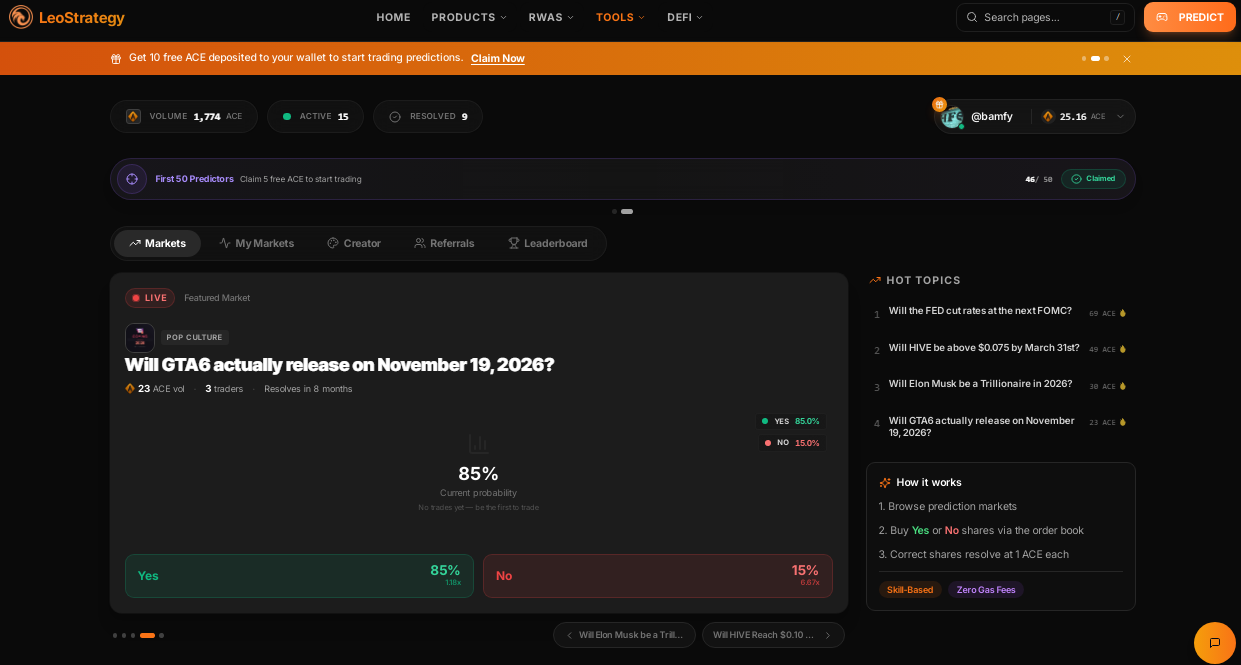1241x665 pixels.
Task: Click the Claimed status button
Action: [1093, 179]
